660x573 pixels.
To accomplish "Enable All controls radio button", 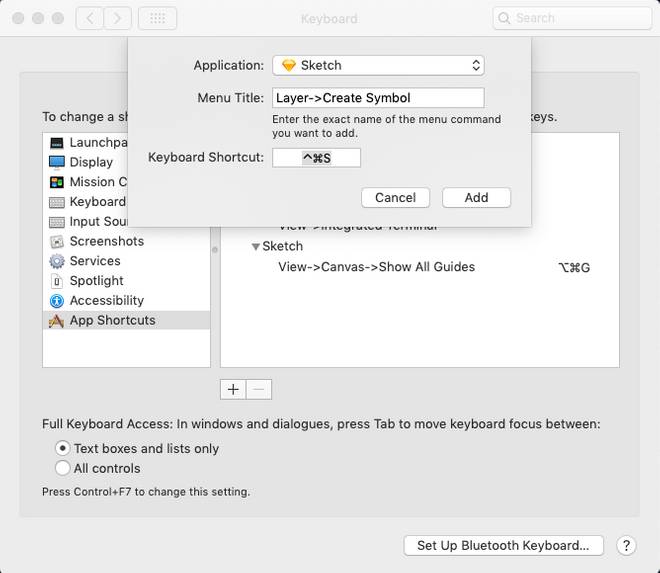I will pos(63,468).
